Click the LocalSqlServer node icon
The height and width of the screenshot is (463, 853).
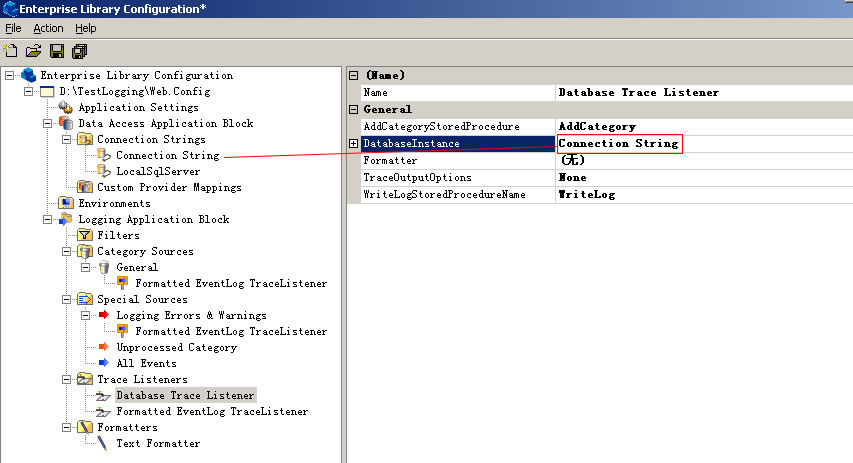(x=103, y=171)
